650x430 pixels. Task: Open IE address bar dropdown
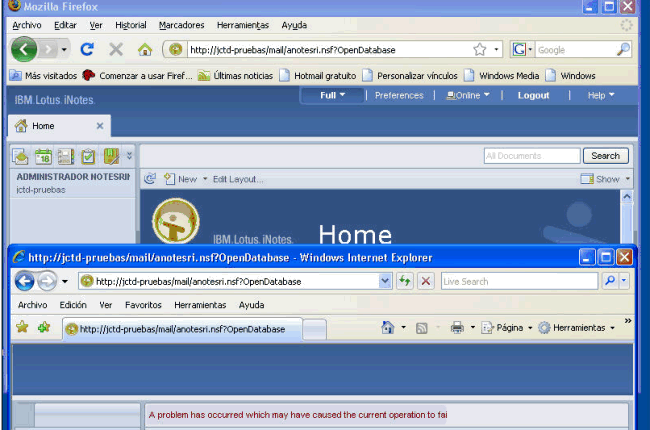[x=385, y=281]
